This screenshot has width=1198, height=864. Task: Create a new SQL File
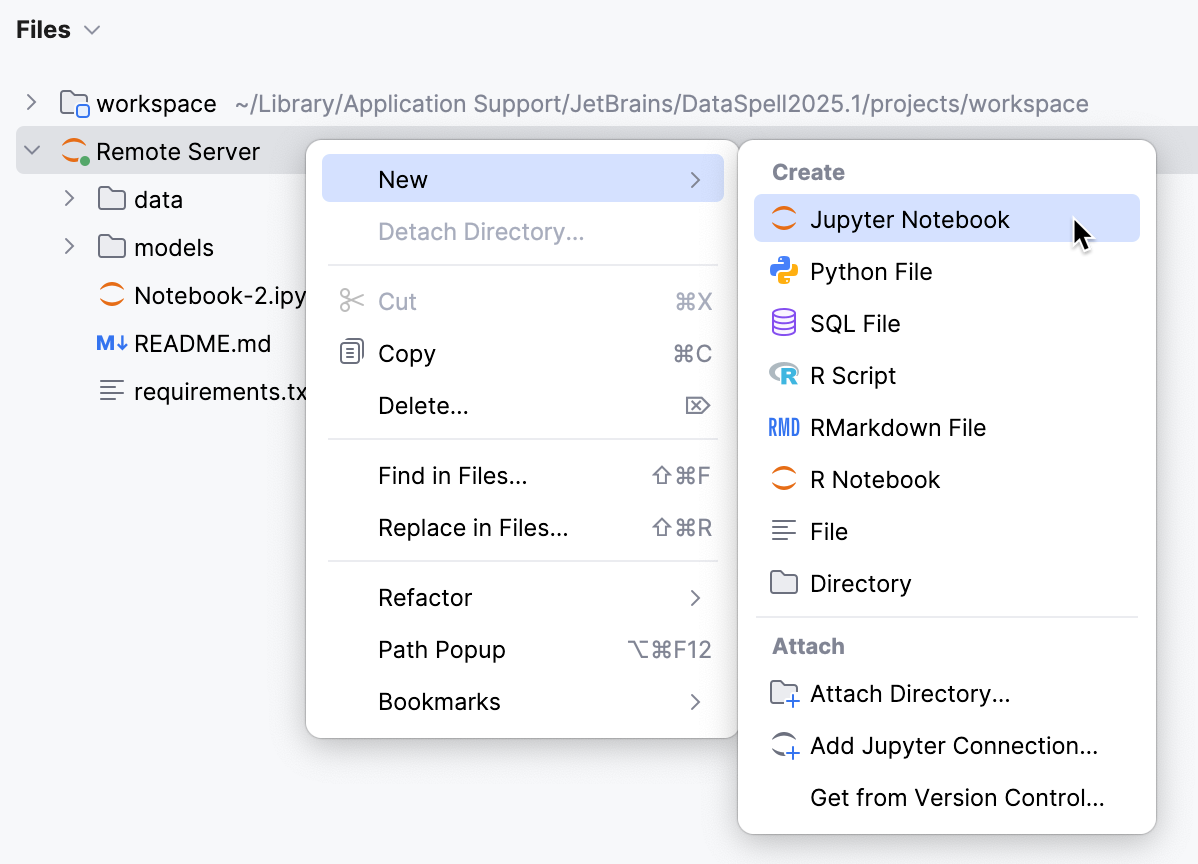[947, 323]
